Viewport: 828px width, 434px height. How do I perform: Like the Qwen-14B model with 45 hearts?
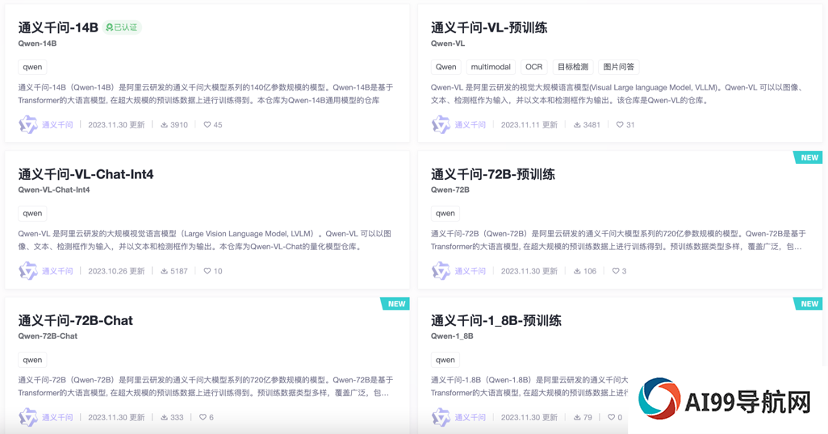pos(207,125)
